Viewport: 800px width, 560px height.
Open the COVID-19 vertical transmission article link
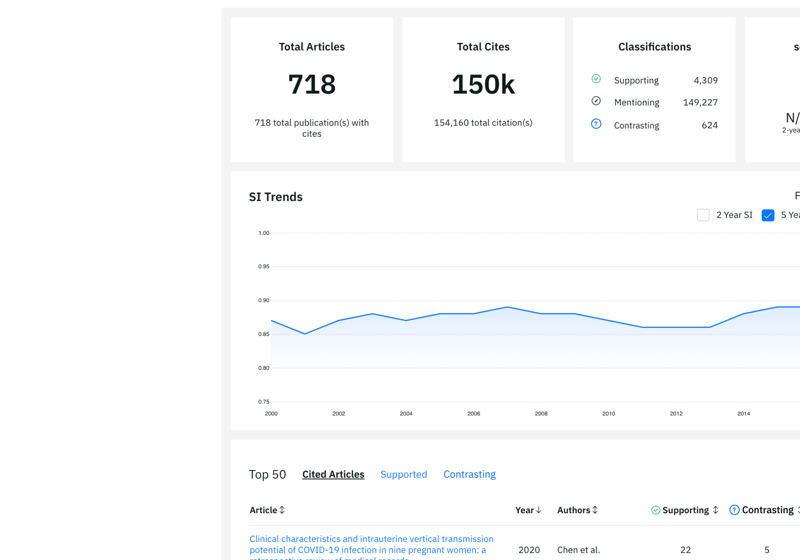pyautogui.click(x=371, y=540)
